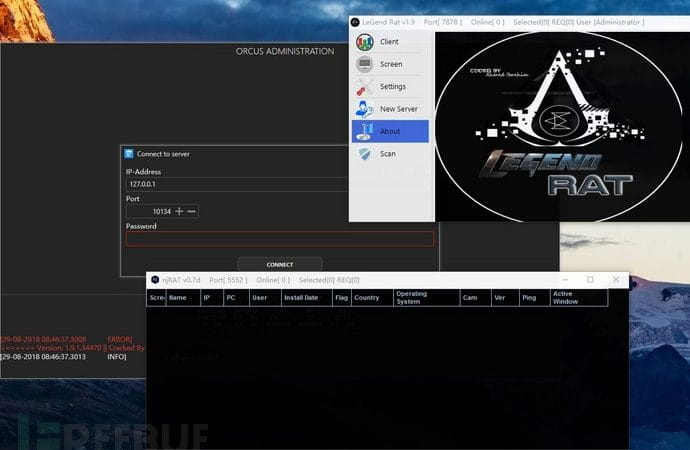690x450 pixels.
Task: Click the Ver column header in njRAT
Action: pyautogui.click(x=505, y=298)
